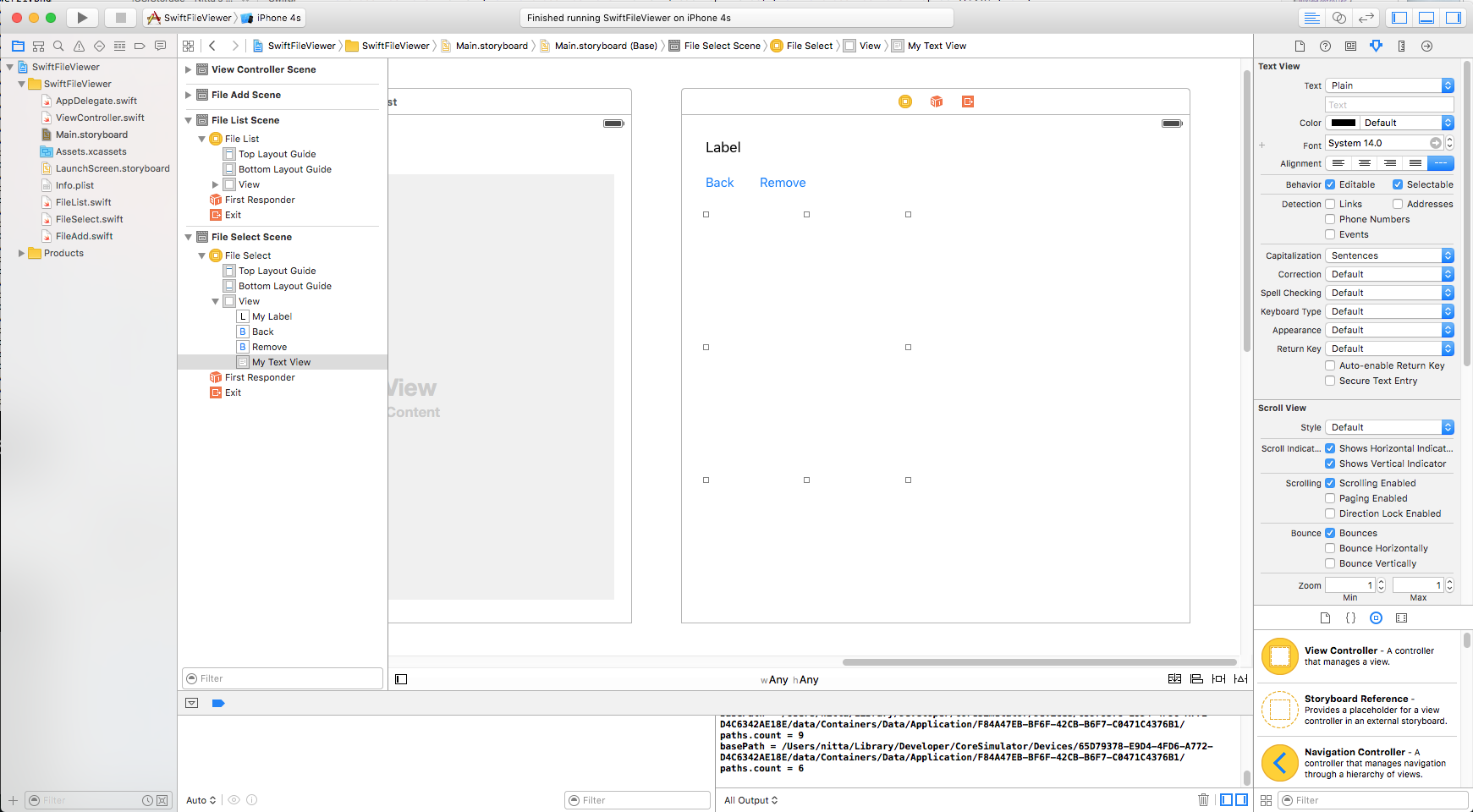Select FileSelect.swift in project navigator
The width and height of the screenshot is (1473, 812).
[89, 219]
